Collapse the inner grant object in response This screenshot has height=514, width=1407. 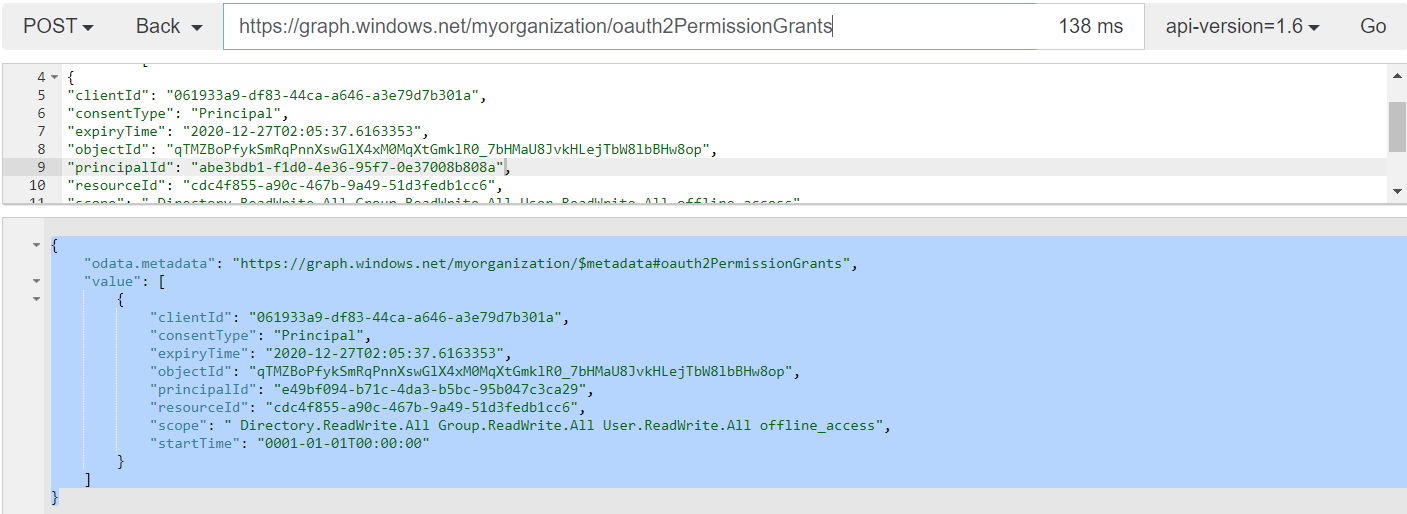point(37,299)
